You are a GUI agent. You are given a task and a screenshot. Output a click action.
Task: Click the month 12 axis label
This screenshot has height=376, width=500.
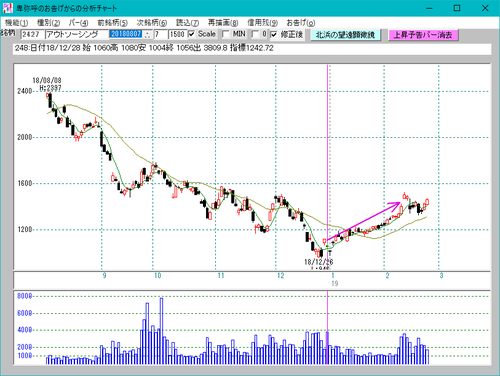point(281,276)
